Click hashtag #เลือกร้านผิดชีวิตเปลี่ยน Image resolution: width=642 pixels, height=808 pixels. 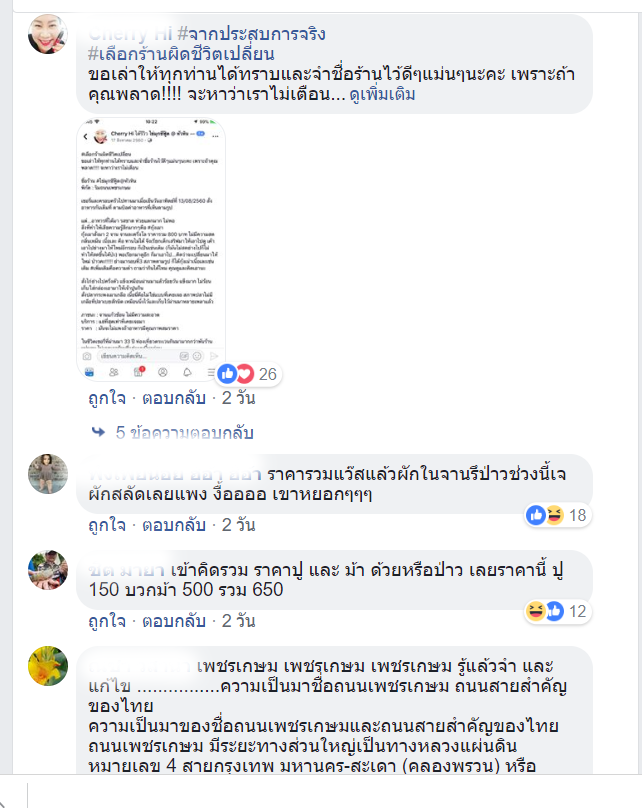[x=181, y=54]
